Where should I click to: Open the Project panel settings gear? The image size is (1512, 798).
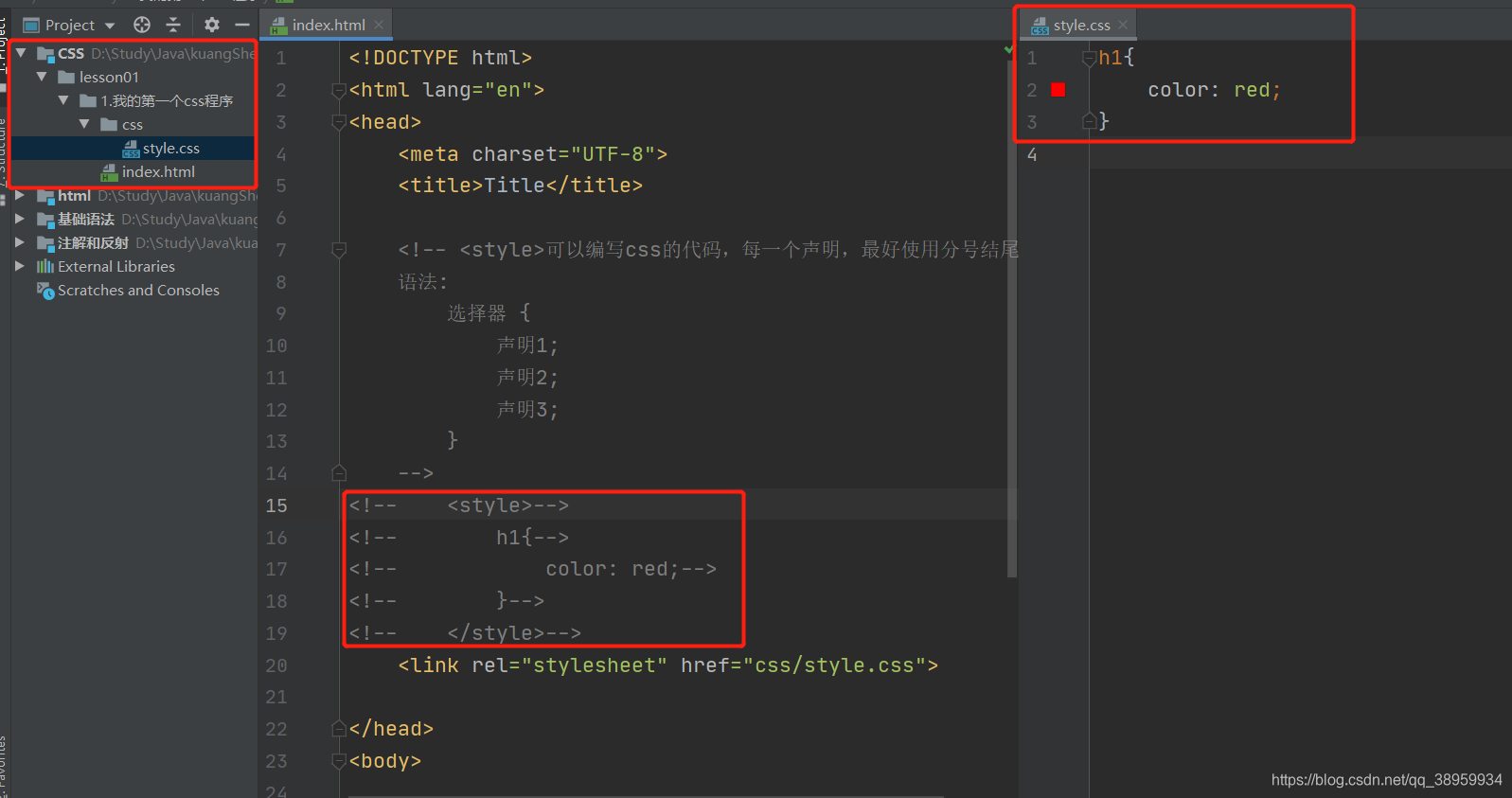(212, 25)
